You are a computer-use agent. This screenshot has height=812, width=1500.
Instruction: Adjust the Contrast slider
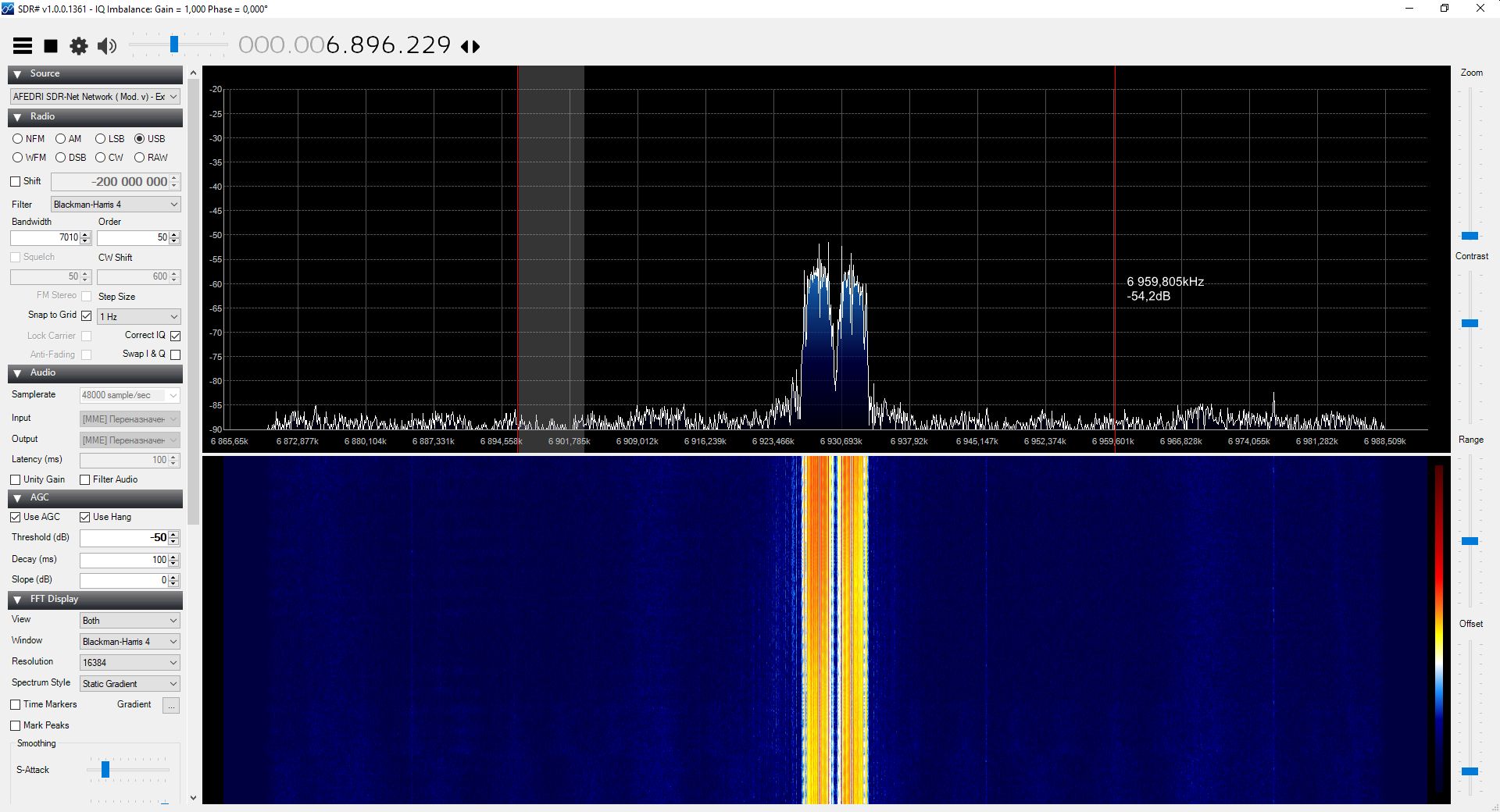[1470, 323]
